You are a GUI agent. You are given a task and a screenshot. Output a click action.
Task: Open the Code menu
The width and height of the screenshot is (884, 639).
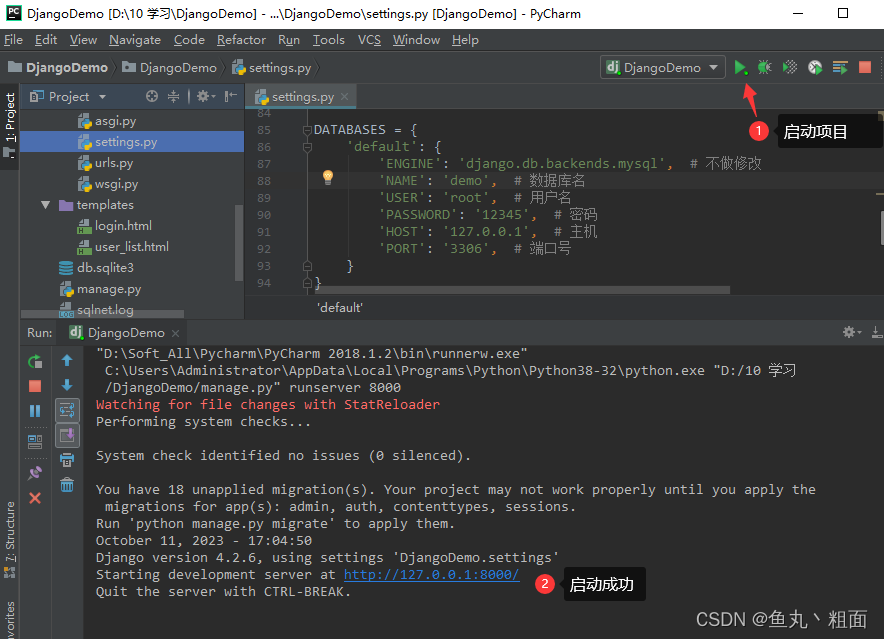pyautogui.click(x=189, y=40)
